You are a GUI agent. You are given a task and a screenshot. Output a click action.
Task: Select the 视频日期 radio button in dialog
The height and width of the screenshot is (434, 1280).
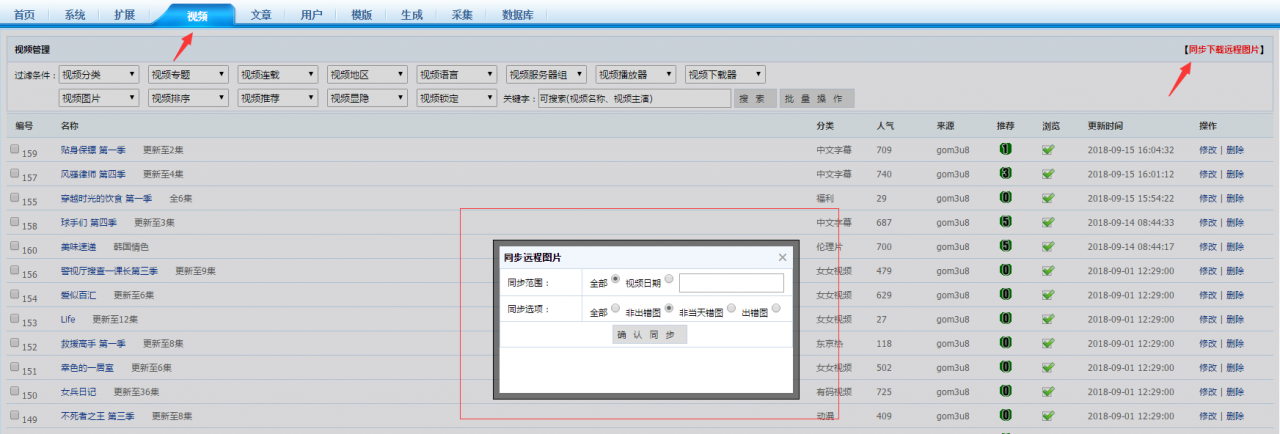pyautogui.click(x=669, y=280)
